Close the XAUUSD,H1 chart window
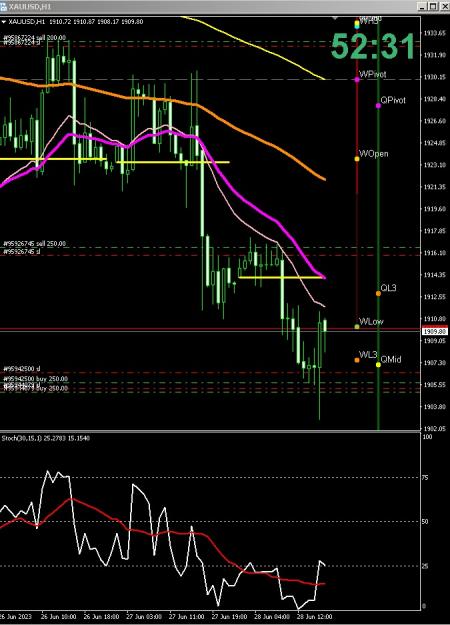This screenshot has width=450, height=625. click(443, 6)
